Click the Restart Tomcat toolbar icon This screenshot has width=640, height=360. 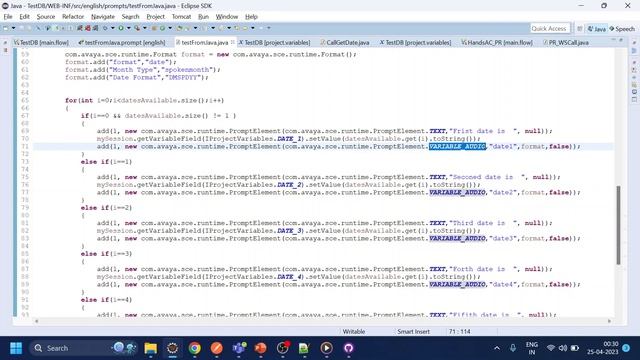pos(96,28)
